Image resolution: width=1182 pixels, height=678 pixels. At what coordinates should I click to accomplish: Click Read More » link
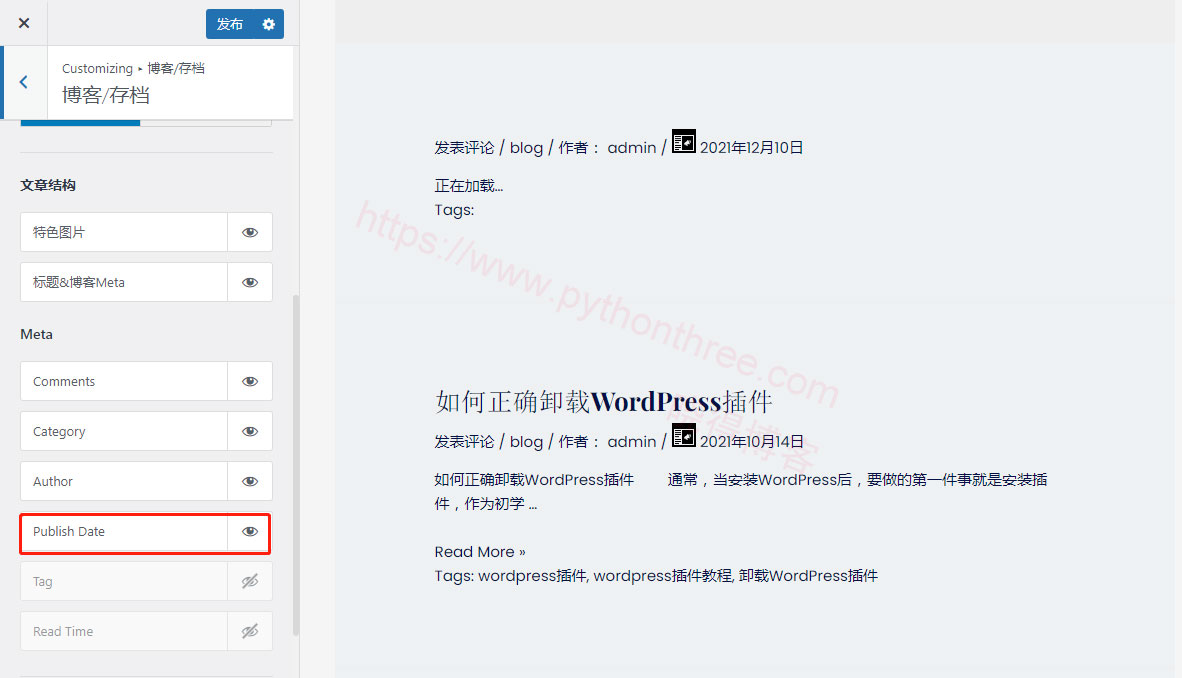[479, 552]
